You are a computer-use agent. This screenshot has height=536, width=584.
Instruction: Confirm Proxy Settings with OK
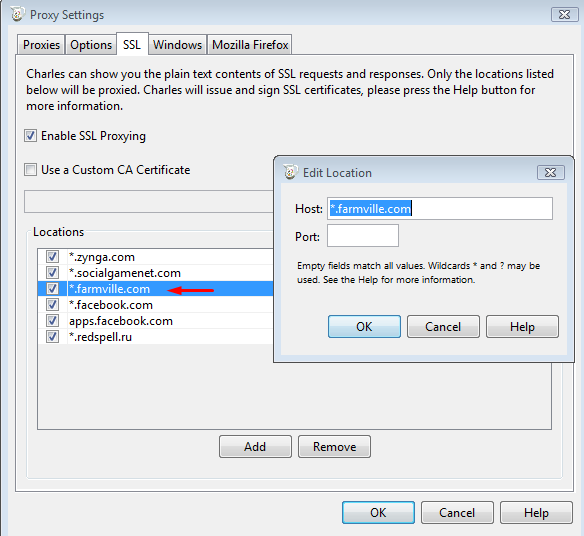[378, 513]
